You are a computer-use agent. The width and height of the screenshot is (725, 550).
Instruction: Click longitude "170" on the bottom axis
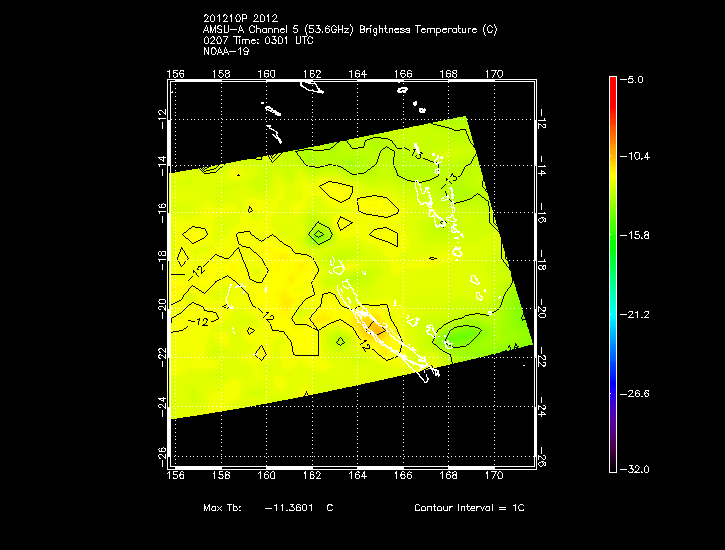click(x=494, y=475)
